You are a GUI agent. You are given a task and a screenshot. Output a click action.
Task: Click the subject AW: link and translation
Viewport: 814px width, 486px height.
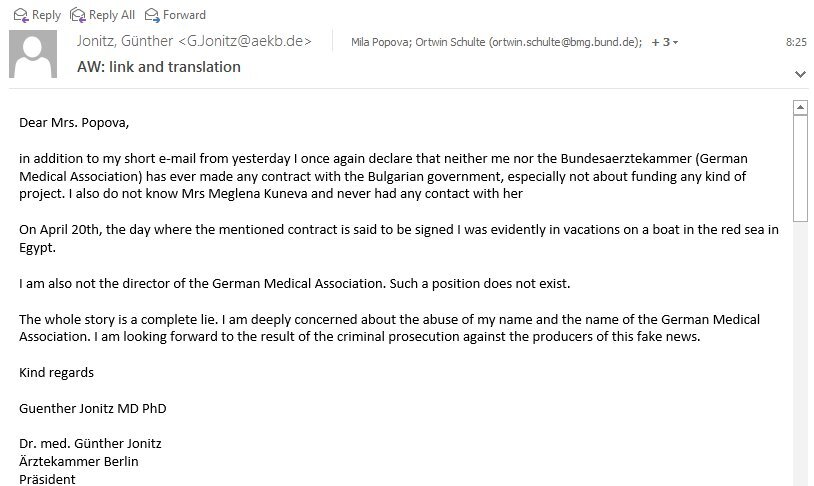click(159, 67)
